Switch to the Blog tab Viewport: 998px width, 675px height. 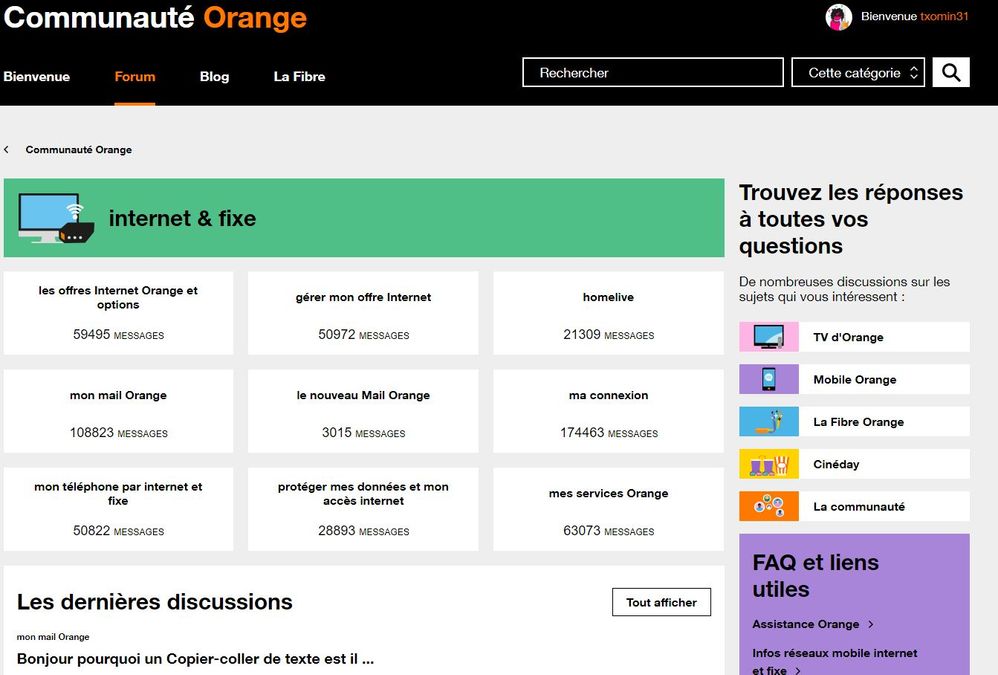(x=214, y=77)
